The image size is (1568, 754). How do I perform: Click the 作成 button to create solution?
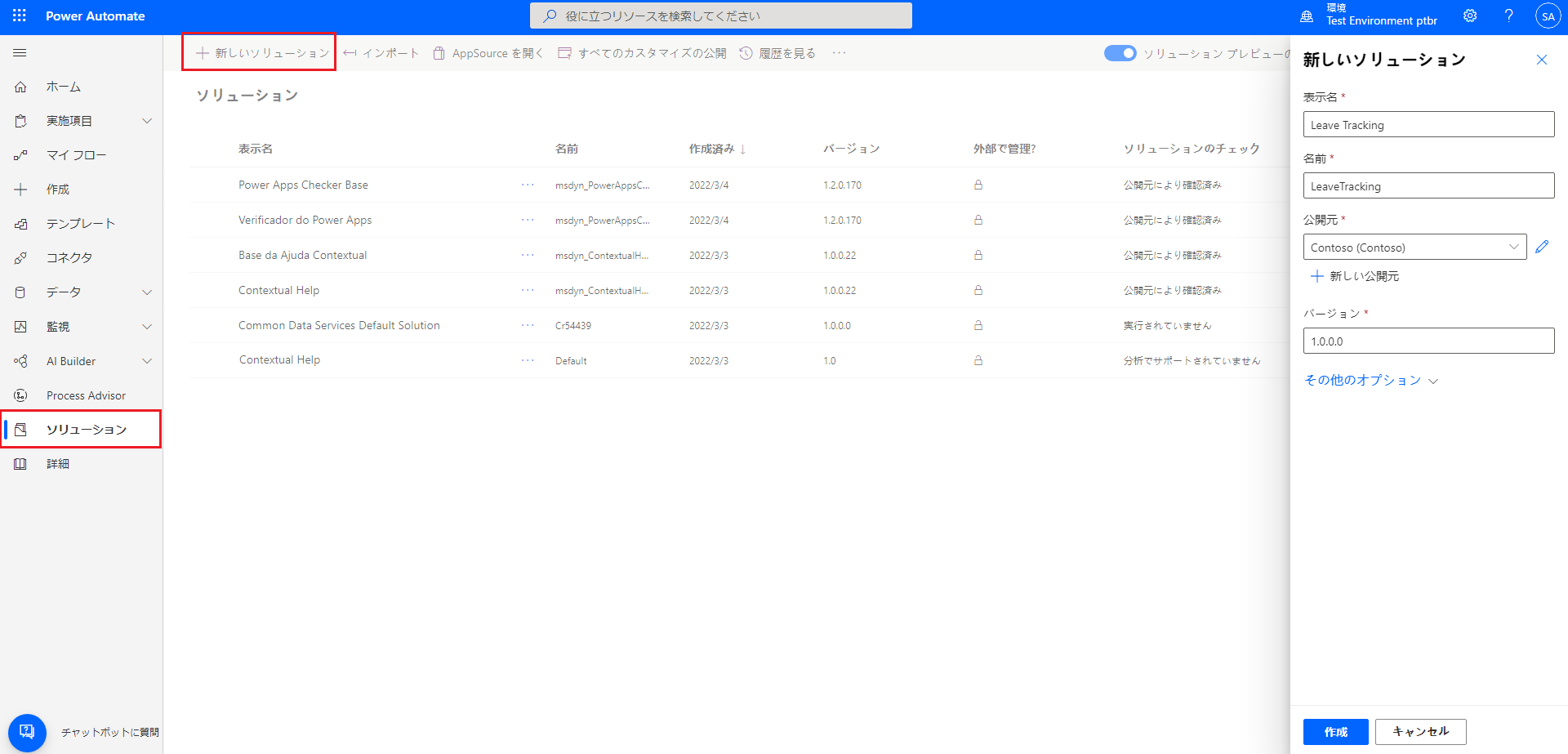[x=1335, y=732]
